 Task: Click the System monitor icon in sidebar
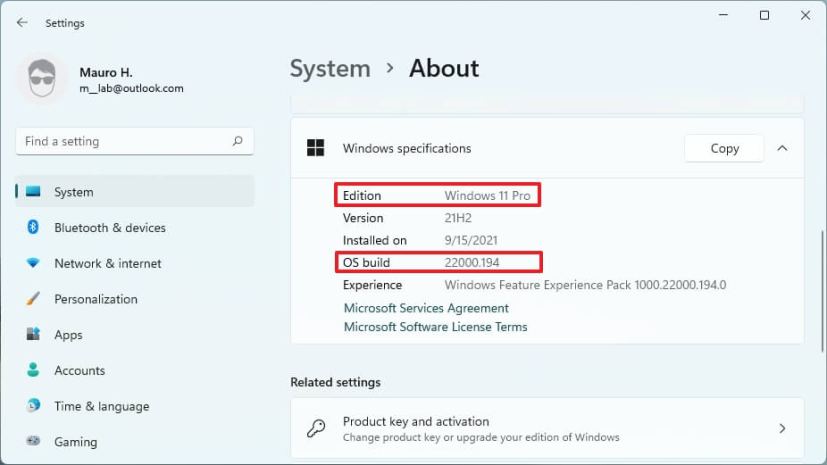[x=33, y=191]
